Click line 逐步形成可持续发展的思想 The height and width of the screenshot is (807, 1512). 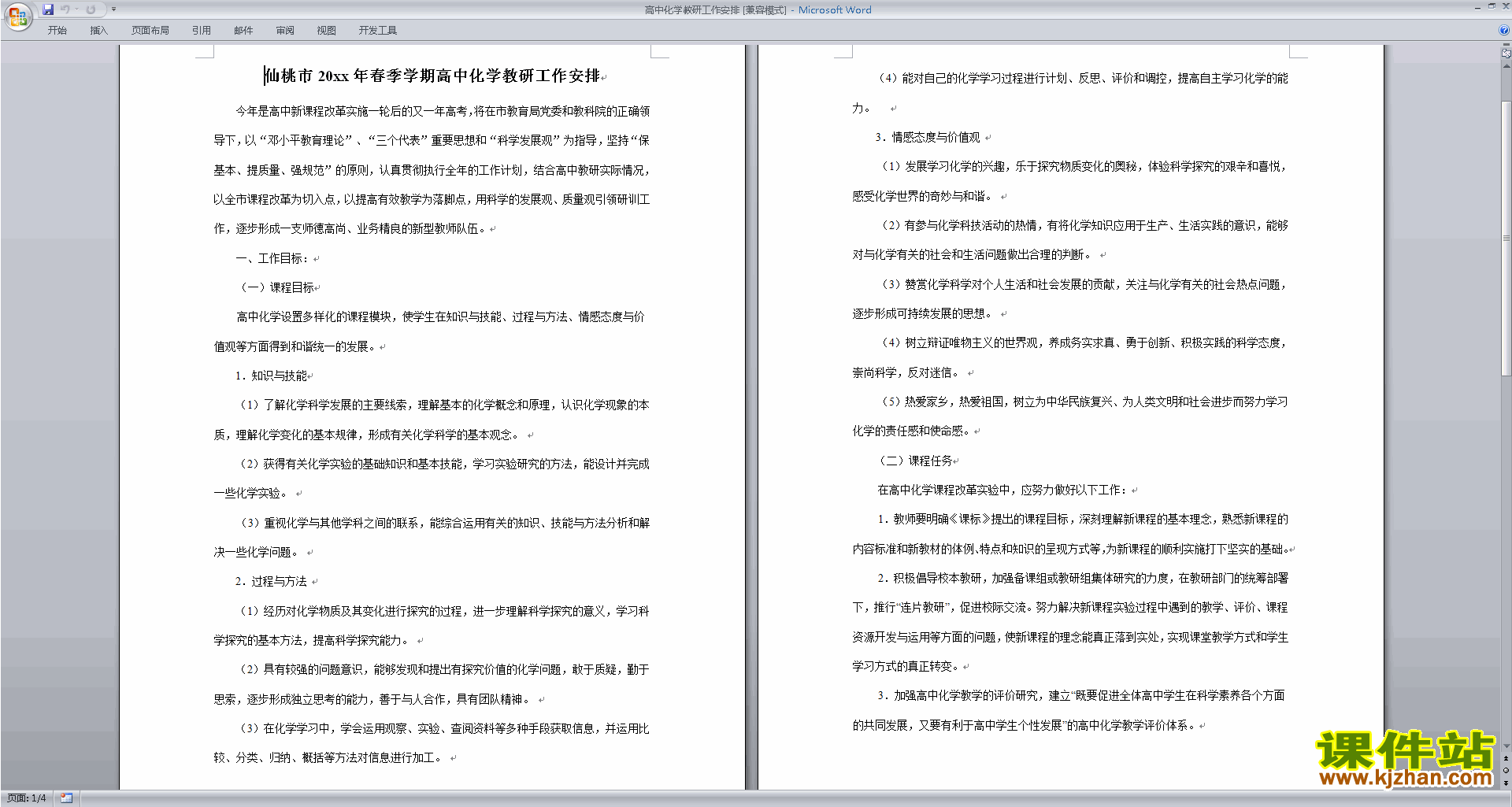[922, 313]
